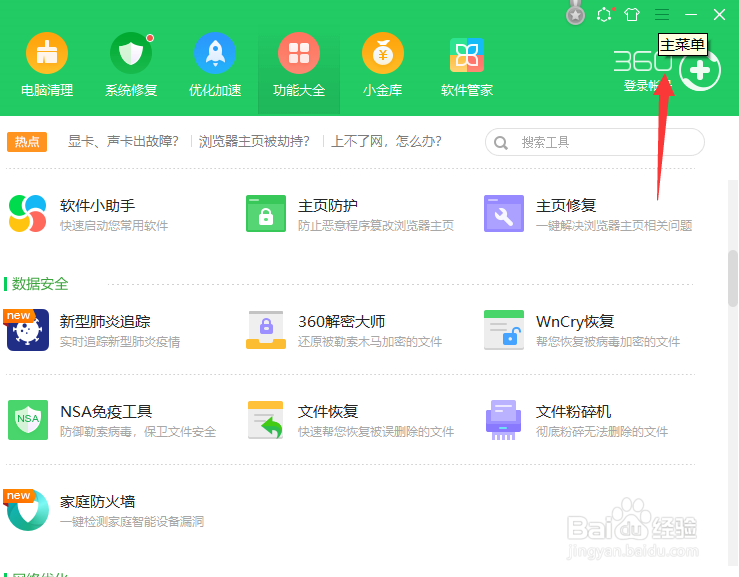Image resolution: width=739 pixels, height=577 pixels.
Task: Click the WnCry恢复 title text
Action: (x=575, y=321)
